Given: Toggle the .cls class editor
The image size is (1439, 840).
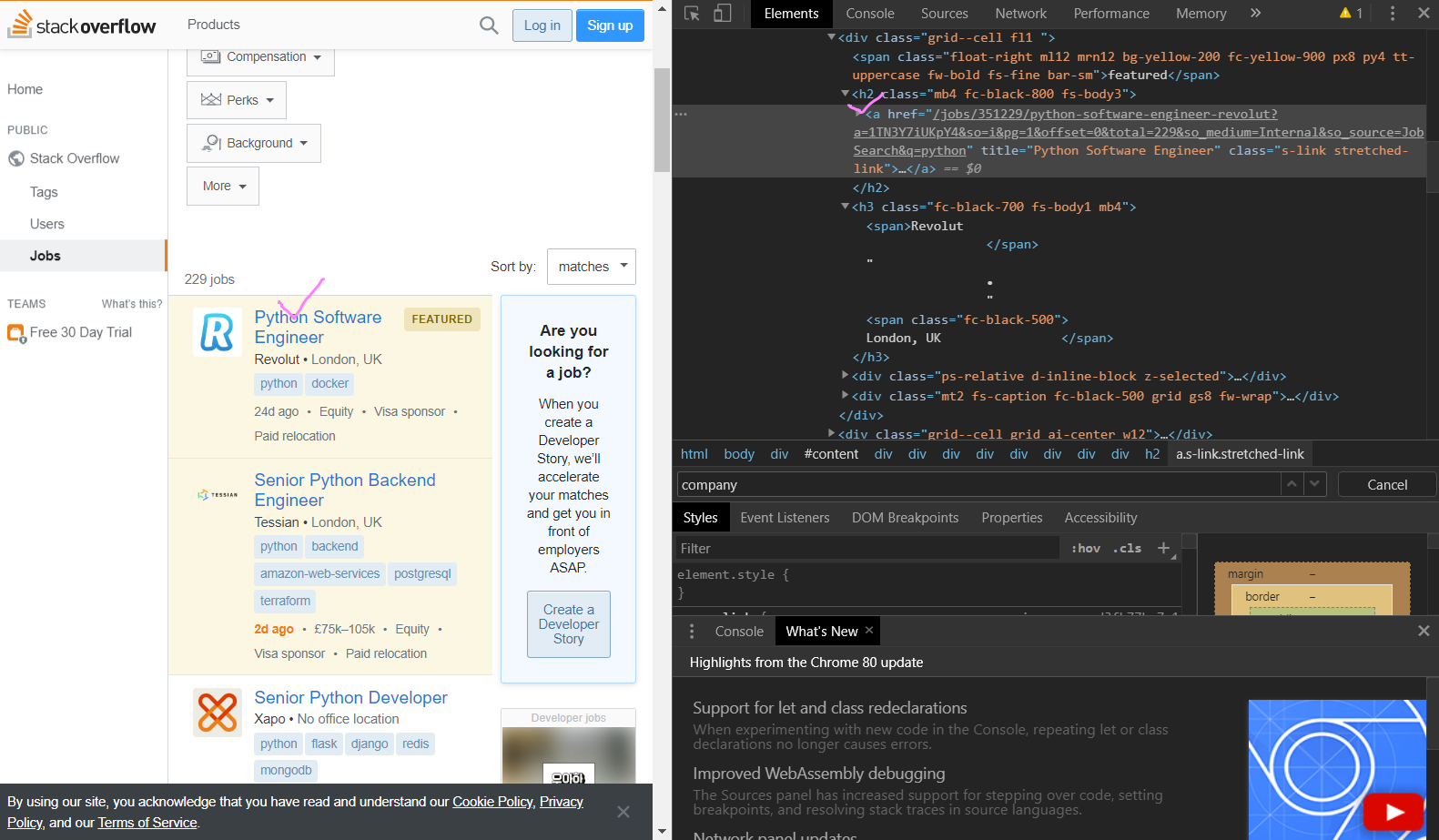Looking at the screenshot, I should point(1127,548).
